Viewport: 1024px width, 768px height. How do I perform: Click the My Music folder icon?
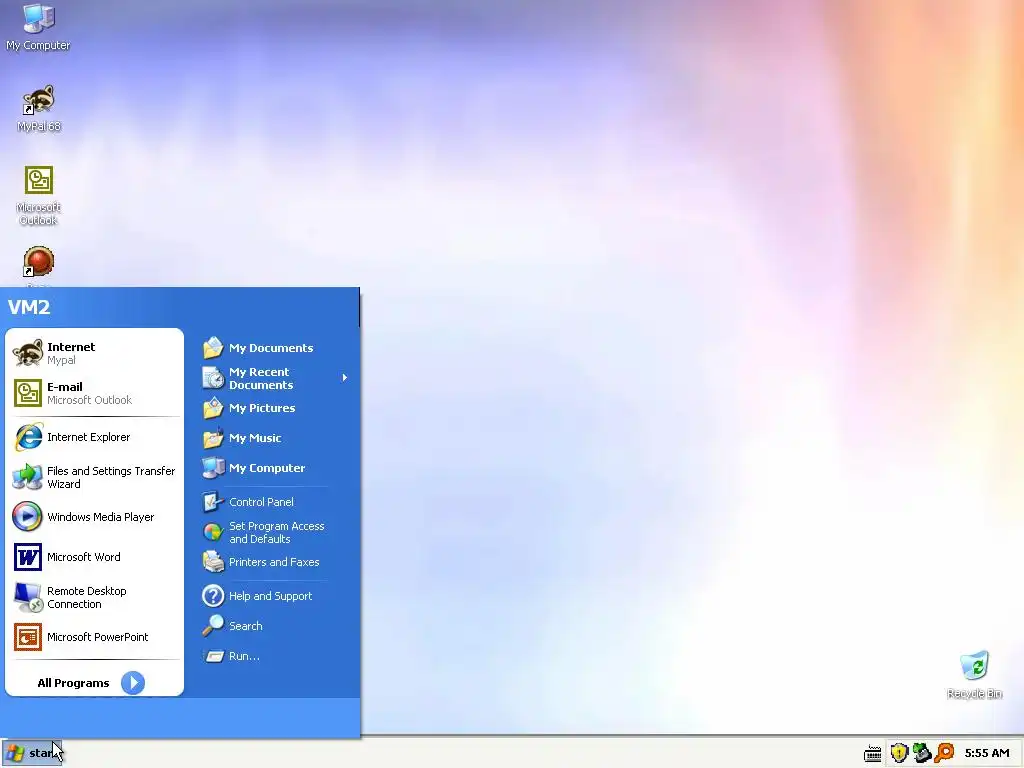tap(213, 438)
